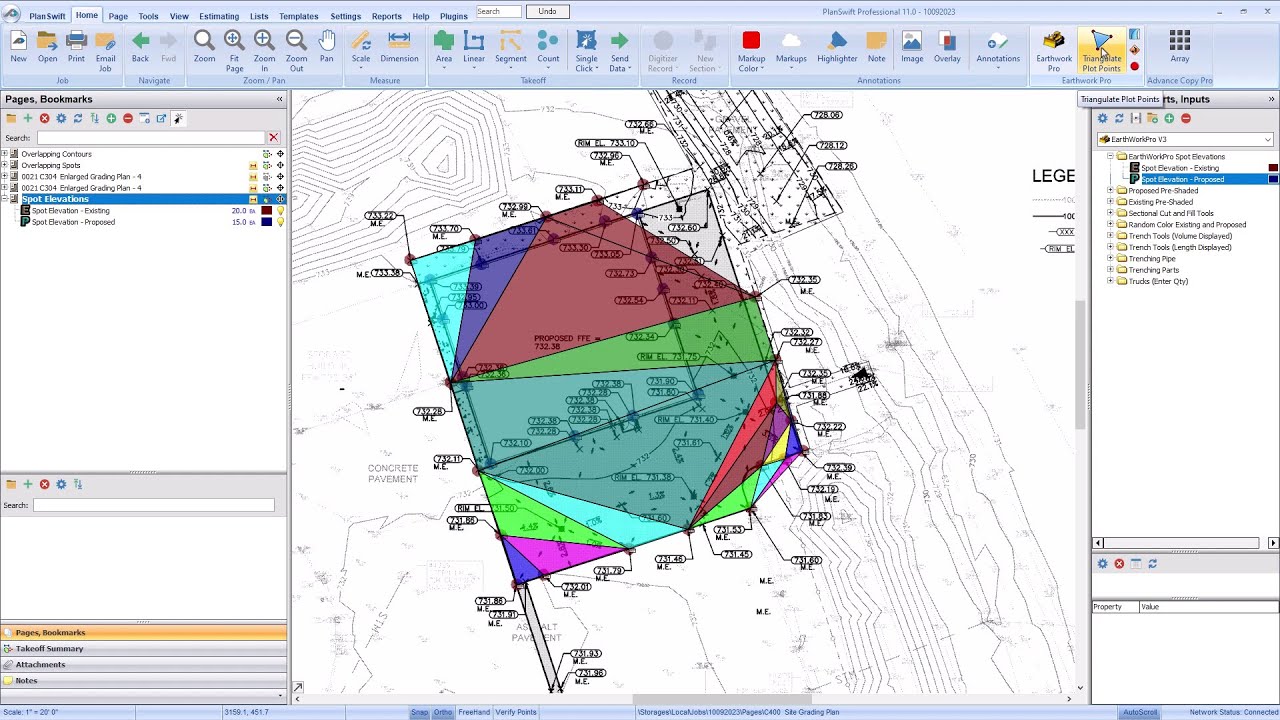Expand the Trenching Pipe folder
This screenshot has height=720, width=1280.
tap(1110, 258)
